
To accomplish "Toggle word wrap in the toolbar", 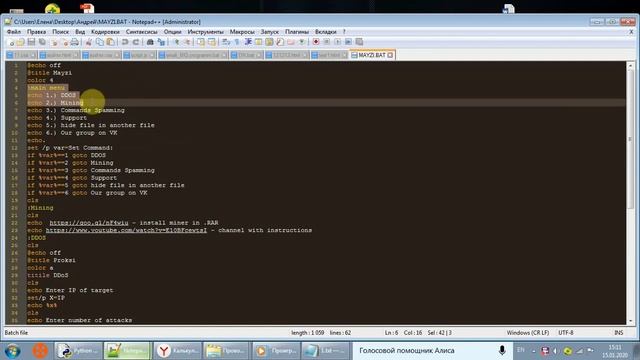I will 226,42.
